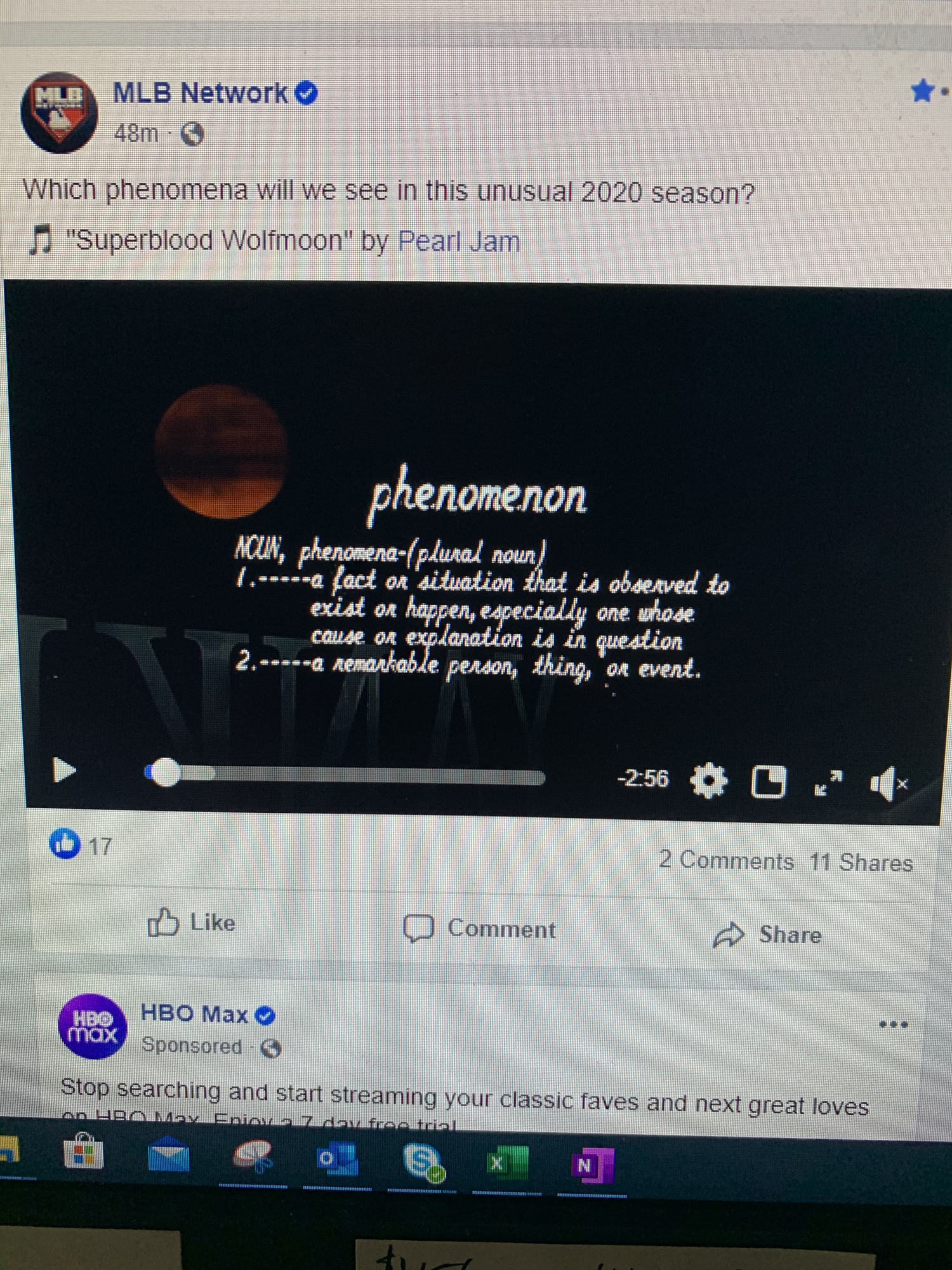Play the MLB Network video

pos(63,771)
